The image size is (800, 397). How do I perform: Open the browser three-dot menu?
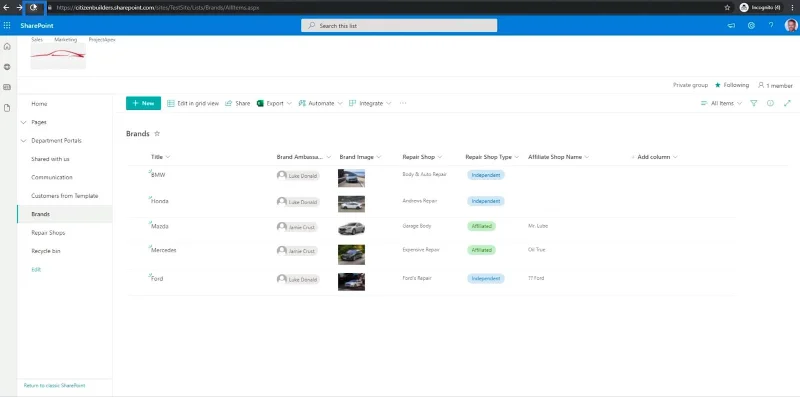coord(792,8)
